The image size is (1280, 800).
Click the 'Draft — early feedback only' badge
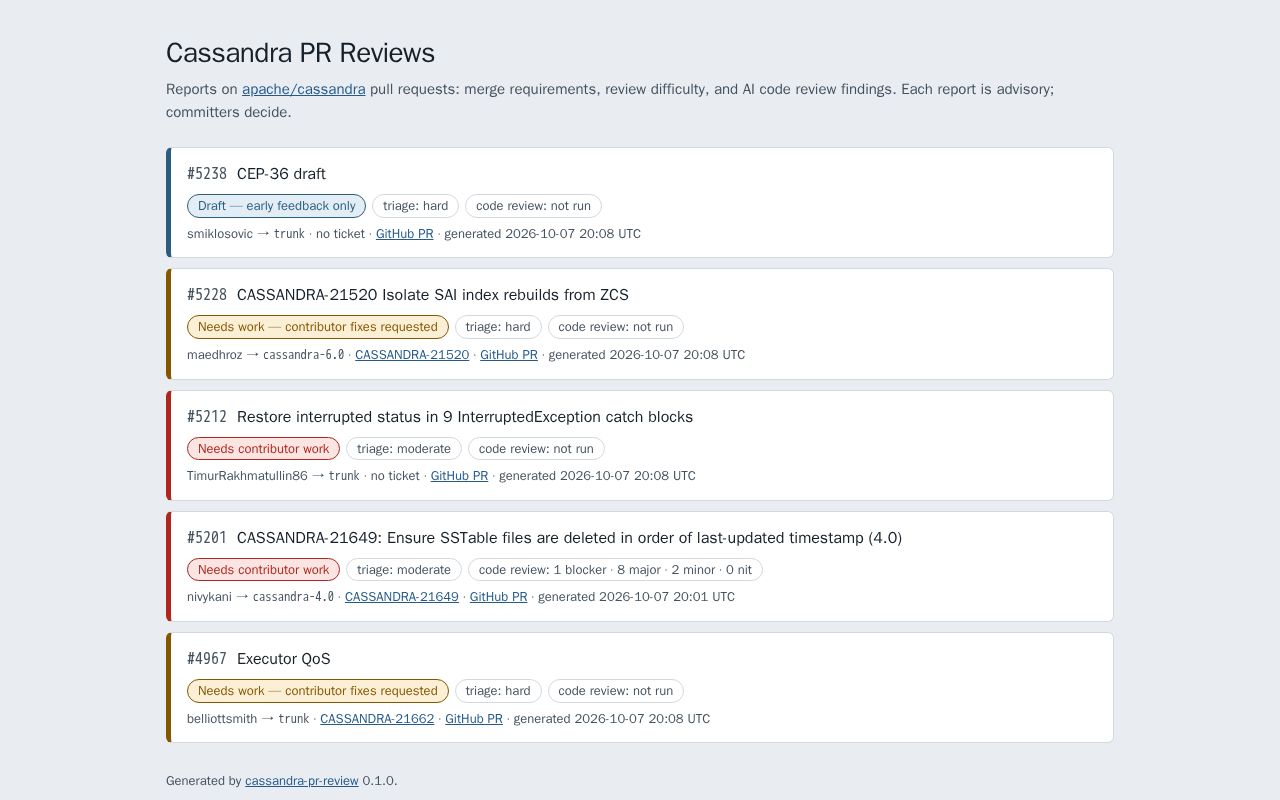[276, 205]
